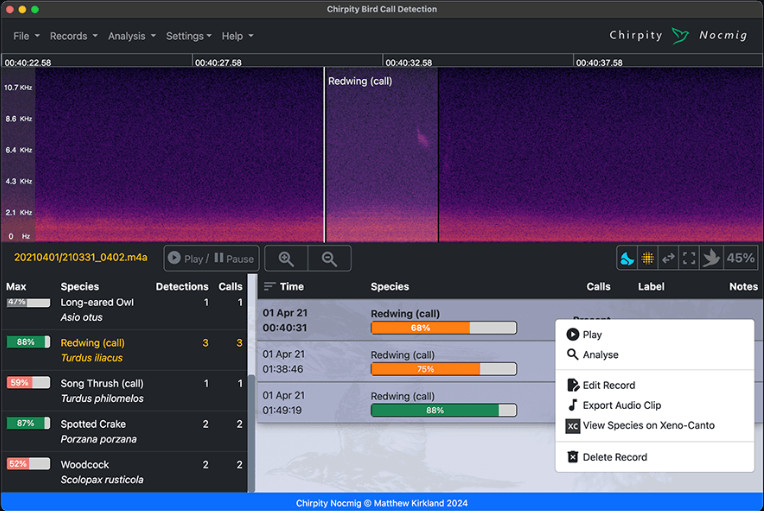Click the Notes column header

click(x=743, y=286)
